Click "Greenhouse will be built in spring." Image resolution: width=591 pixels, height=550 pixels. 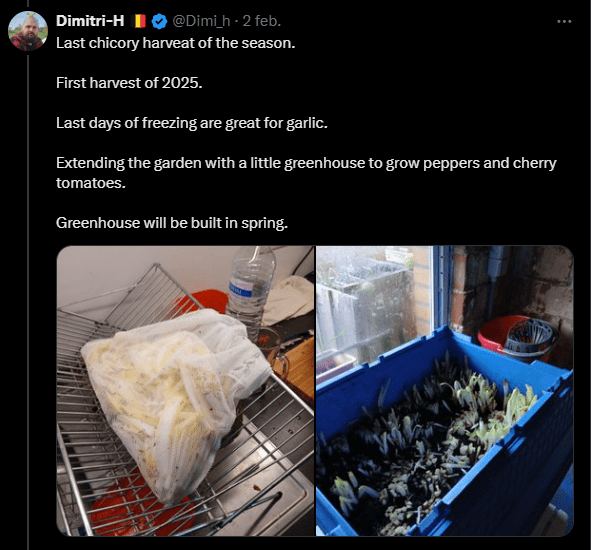tap(172, 223)
